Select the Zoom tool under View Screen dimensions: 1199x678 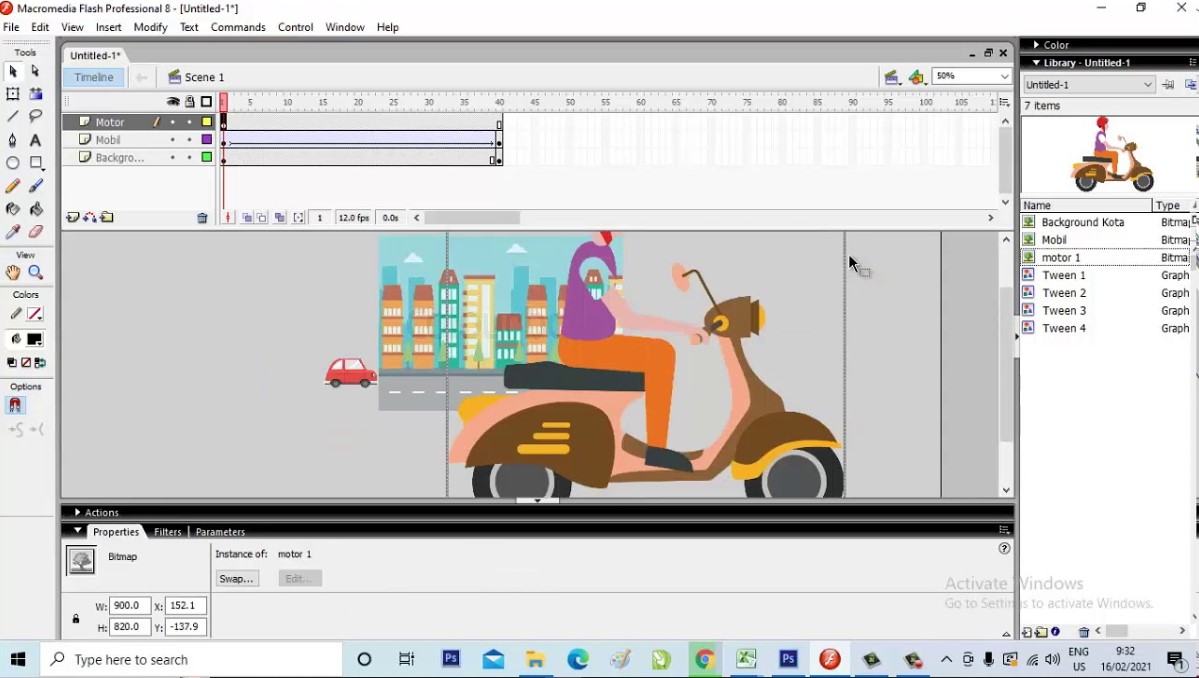click(x=35, y=271)
